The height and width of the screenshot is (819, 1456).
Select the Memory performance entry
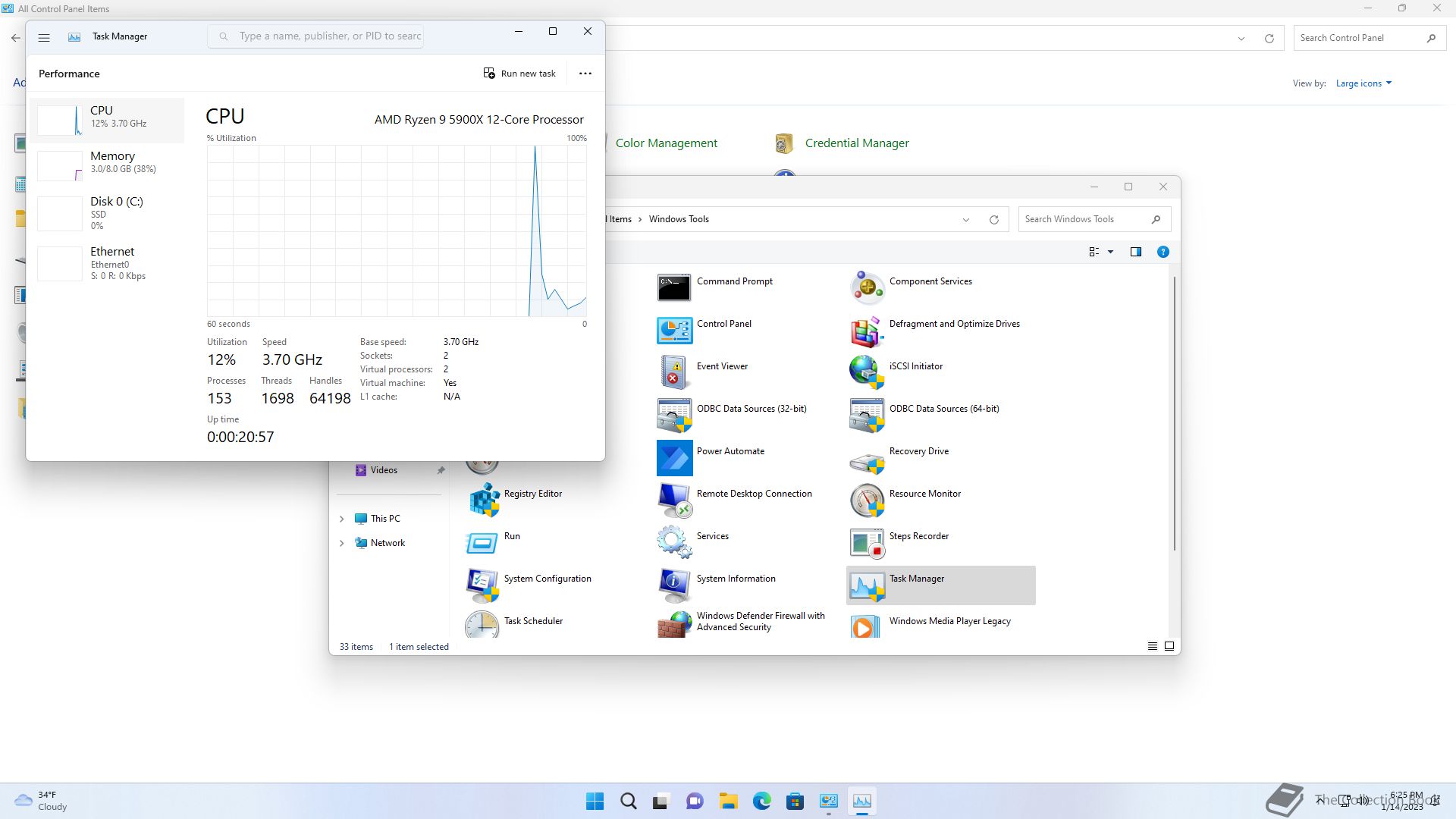pos(107,165)
